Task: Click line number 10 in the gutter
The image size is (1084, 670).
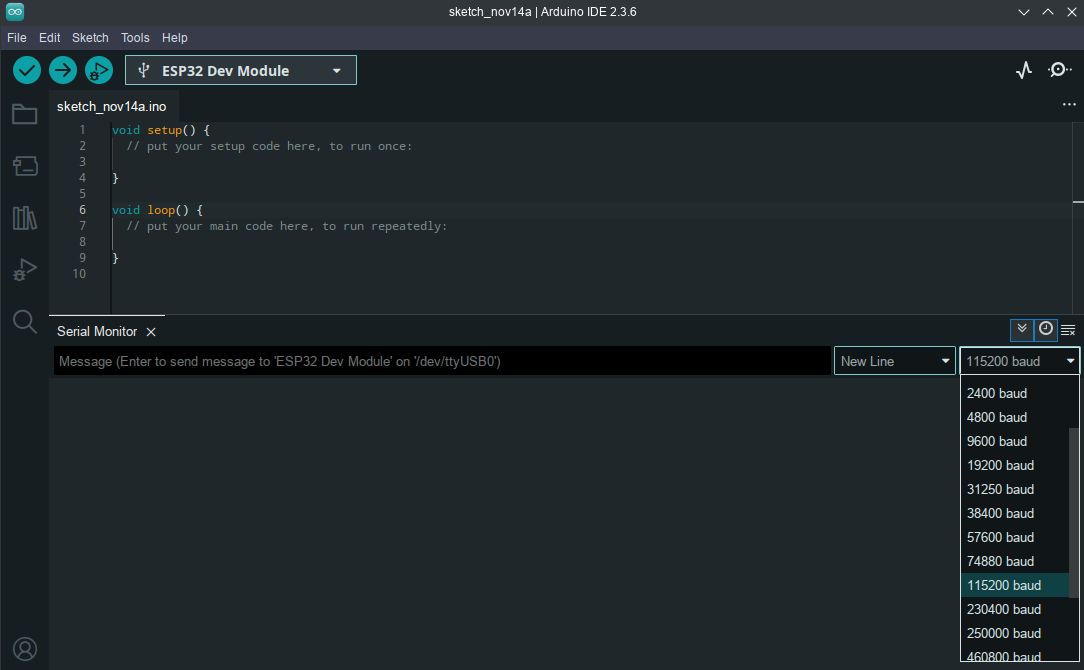Action: pos(80,274)
